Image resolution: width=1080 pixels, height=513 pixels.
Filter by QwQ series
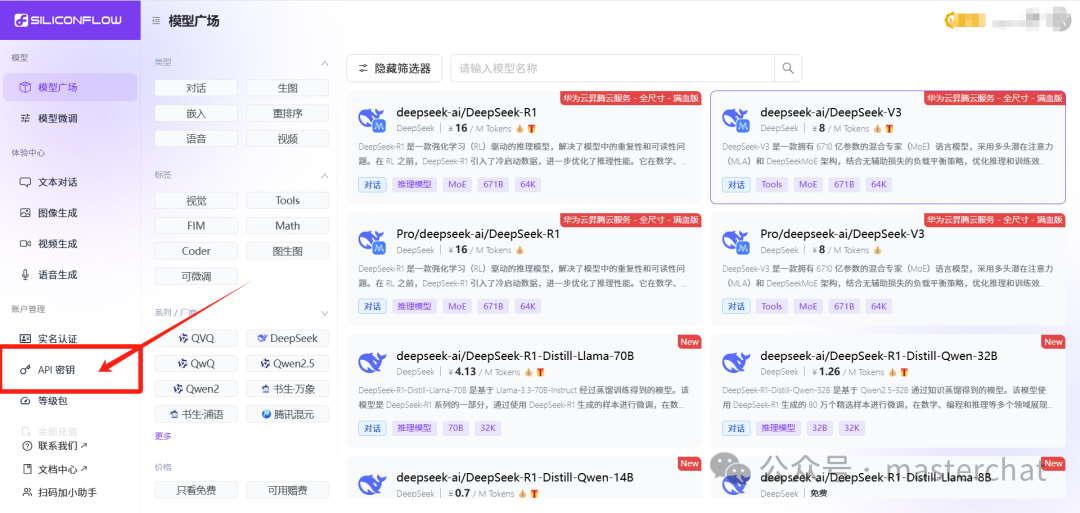pos(196,364)
